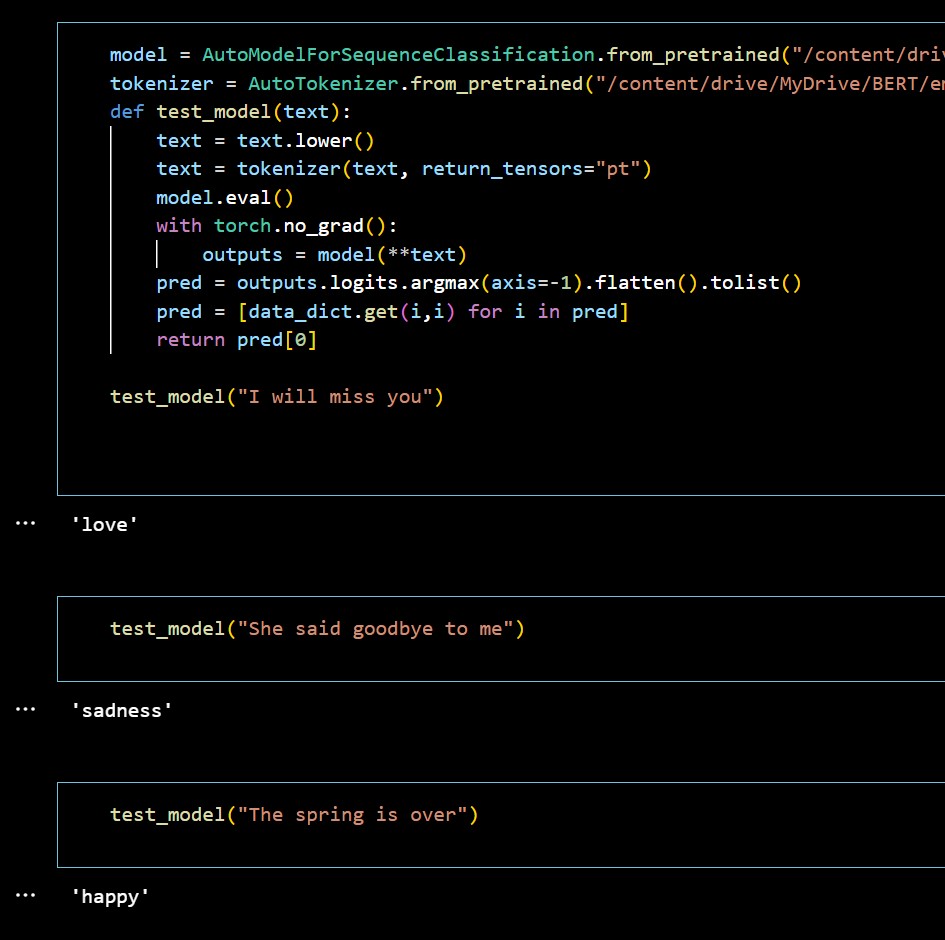Click the with torch.no_grad() line
Screen dimensions: 945x940
[283, 226]
